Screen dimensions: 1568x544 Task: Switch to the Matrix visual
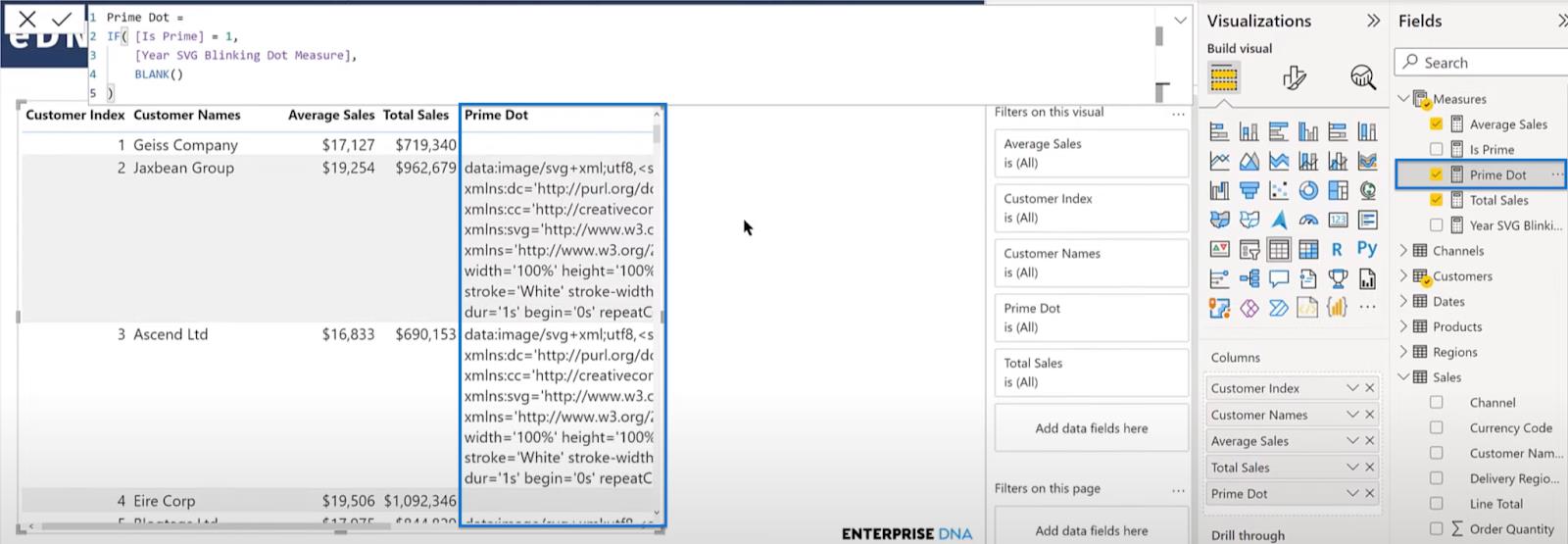pyautogui.click(x=1308, y=249)
